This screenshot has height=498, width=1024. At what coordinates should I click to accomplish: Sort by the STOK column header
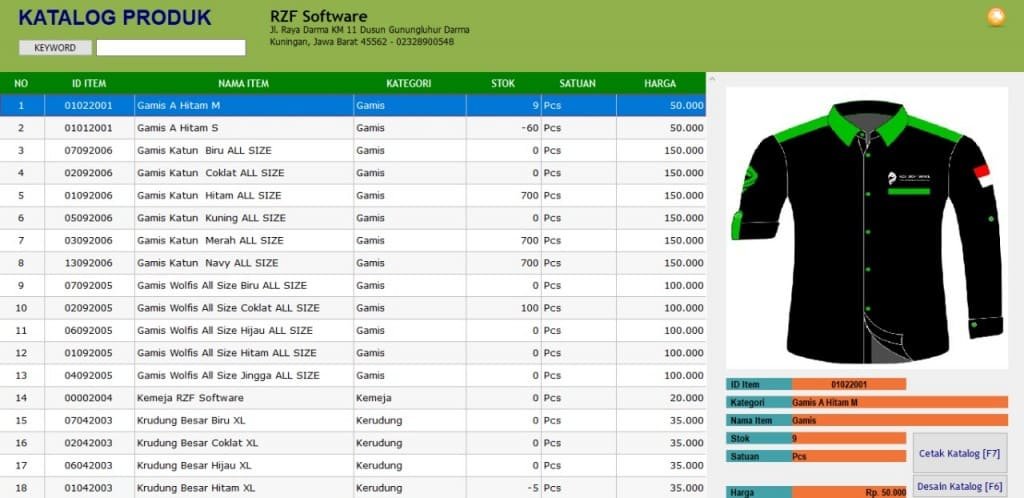[503, 84]
